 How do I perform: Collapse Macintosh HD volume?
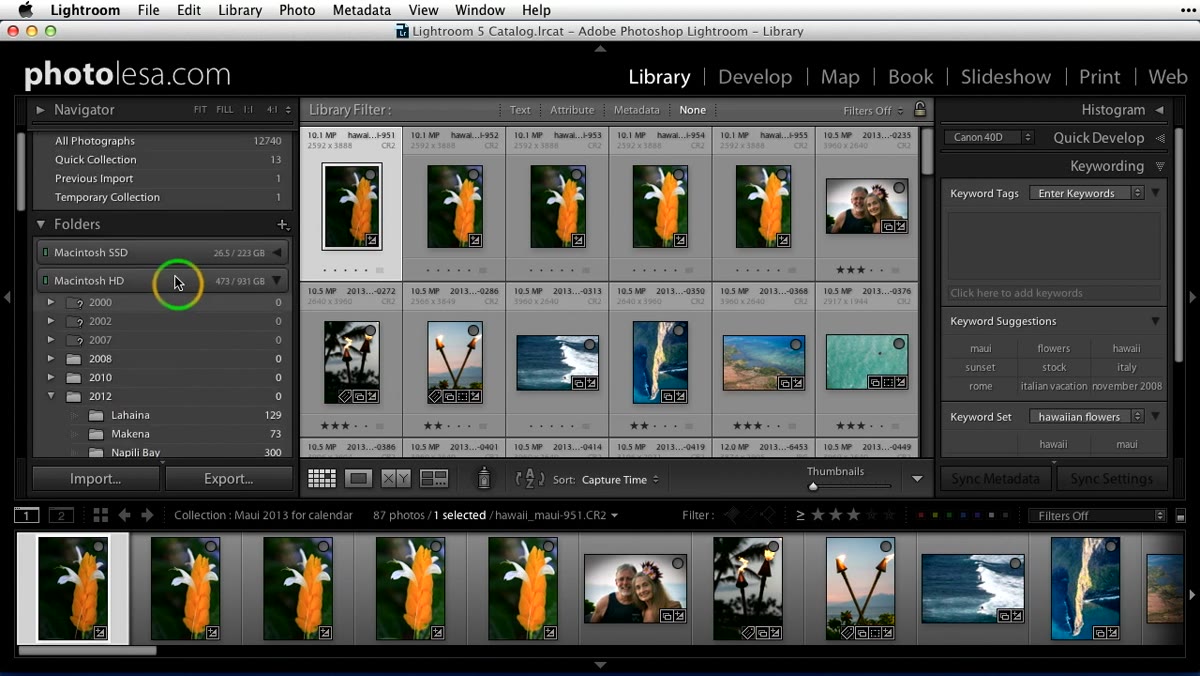click(x=277, y=281)
